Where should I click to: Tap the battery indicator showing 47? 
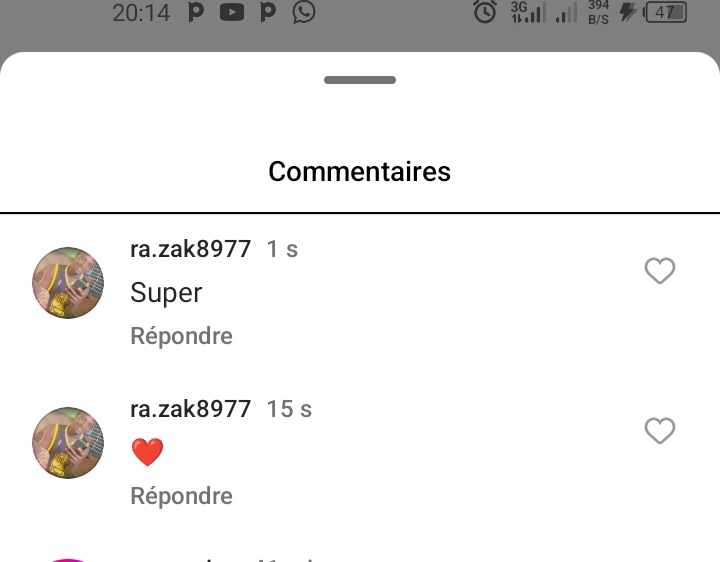[x=665, y=12]
